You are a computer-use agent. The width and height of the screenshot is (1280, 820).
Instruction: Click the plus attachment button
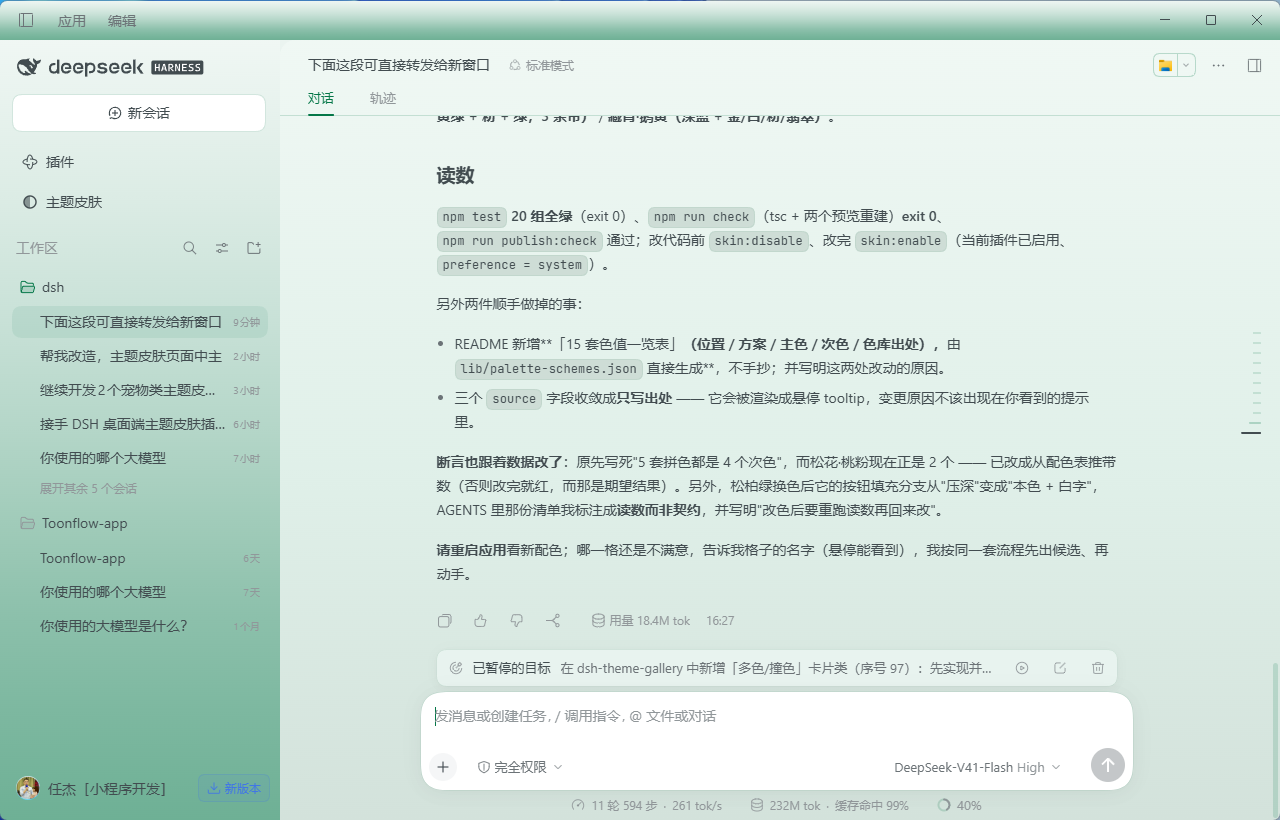tap(443, 767)
